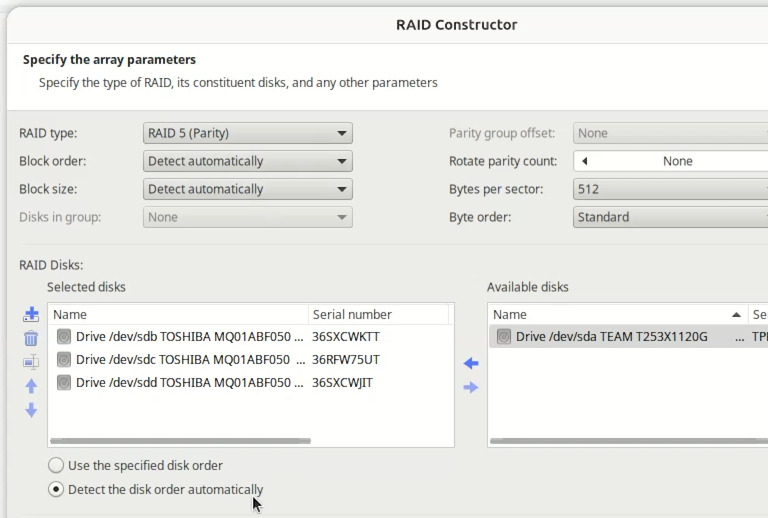Open the Byte order dropdown
The height and width of the screenshot is (518, 768).
point(671,217)
